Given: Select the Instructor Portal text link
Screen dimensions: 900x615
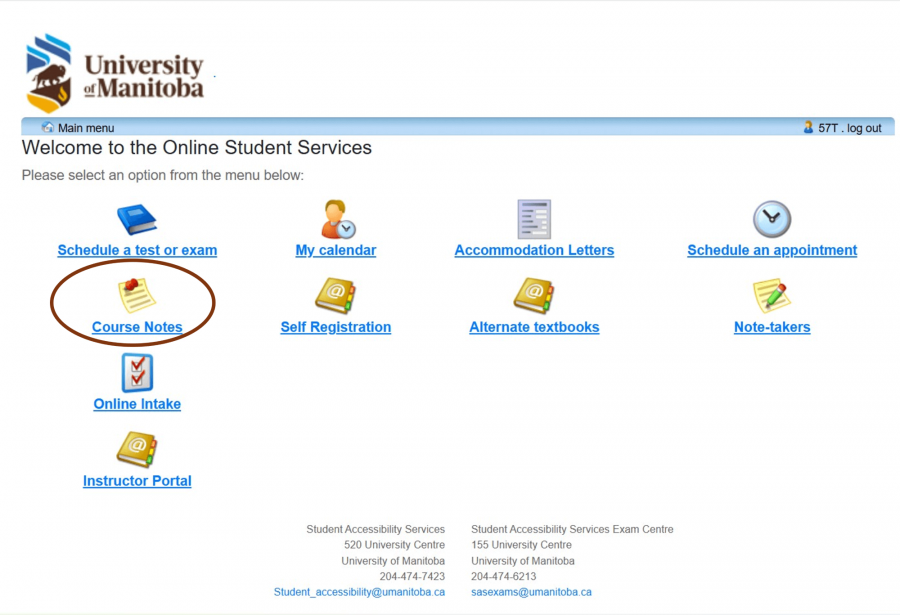Looking at the screenshot, I should coord(137,481).
